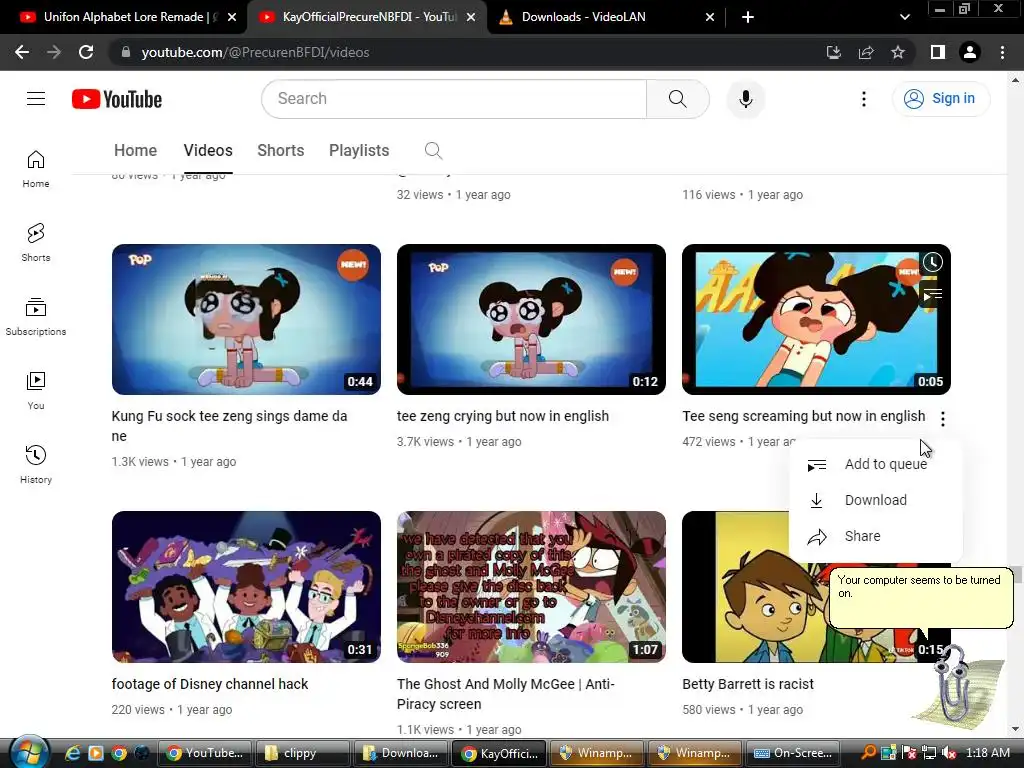This screenshot has width=1024, height=768.
Task: Click title 'Tee seng screaming but now in english'
Action: click(x=804, y=416)
